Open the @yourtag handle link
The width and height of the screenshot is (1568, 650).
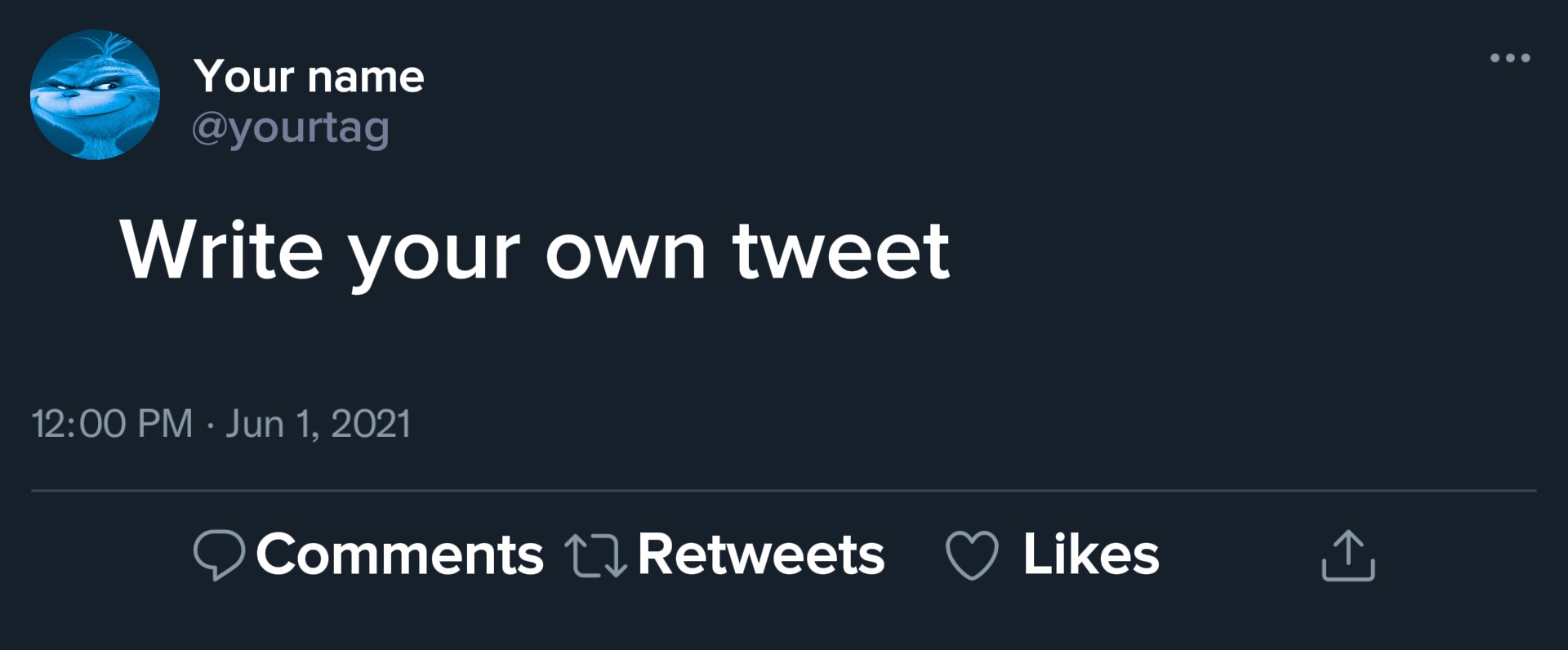tap(291, 127)
